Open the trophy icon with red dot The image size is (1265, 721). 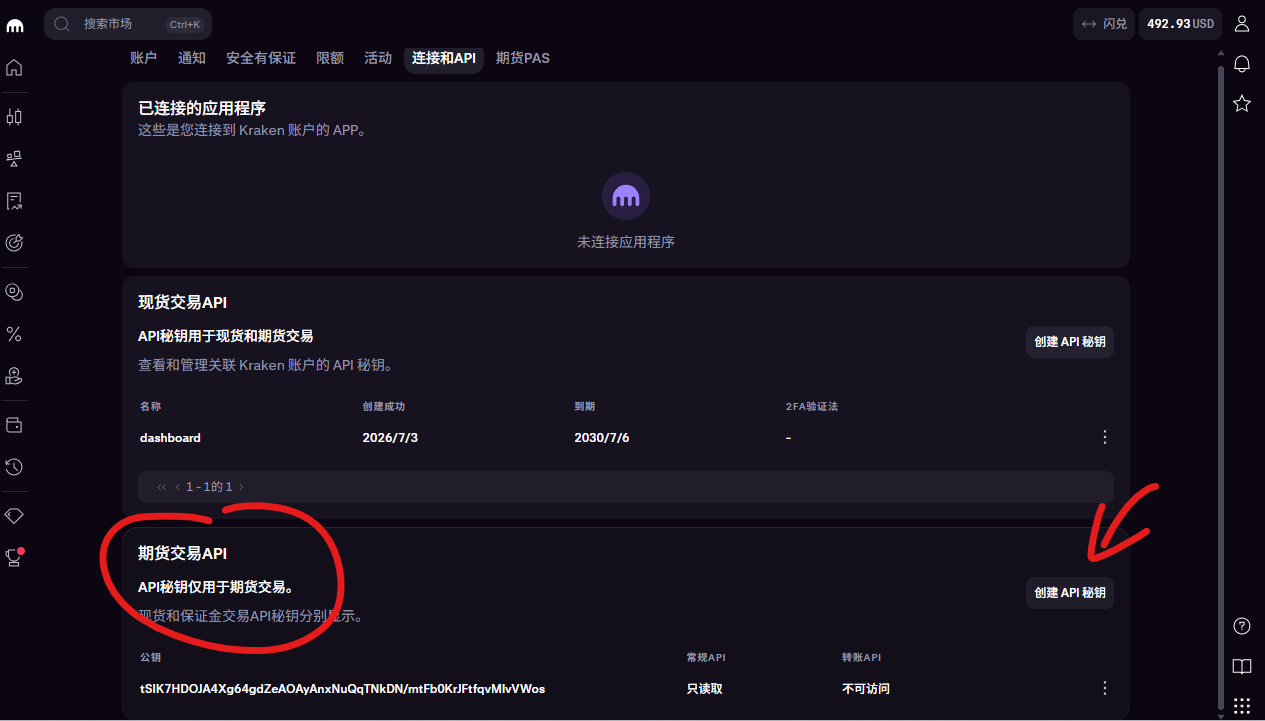coord(14,557)
